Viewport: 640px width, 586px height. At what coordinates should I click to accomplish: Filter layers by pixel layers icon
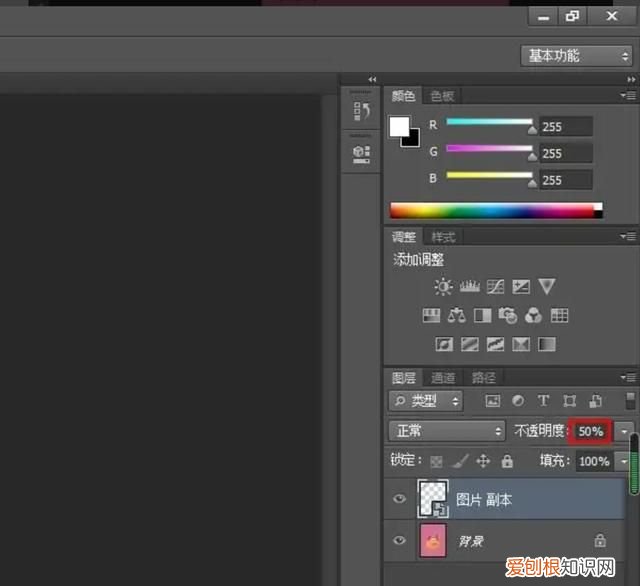tap(493, 401)
